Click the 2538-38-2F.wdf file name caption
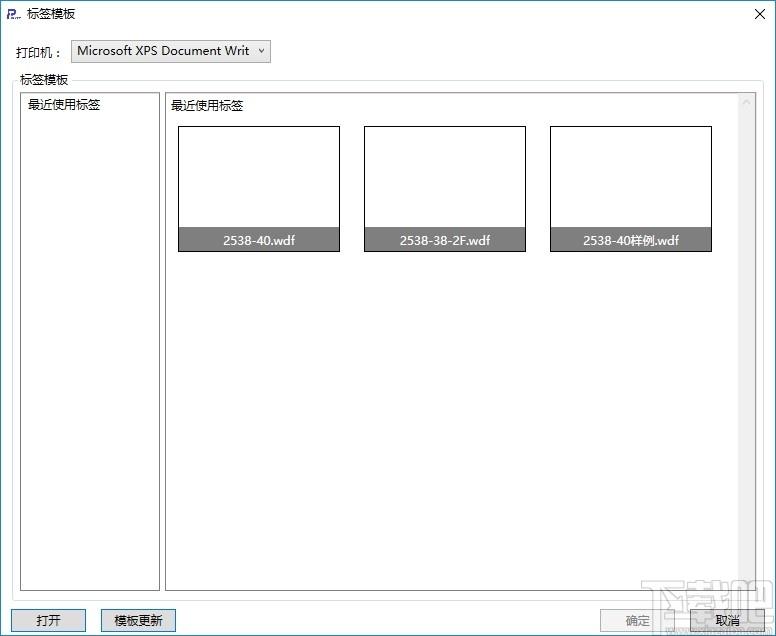 (445, 240)
